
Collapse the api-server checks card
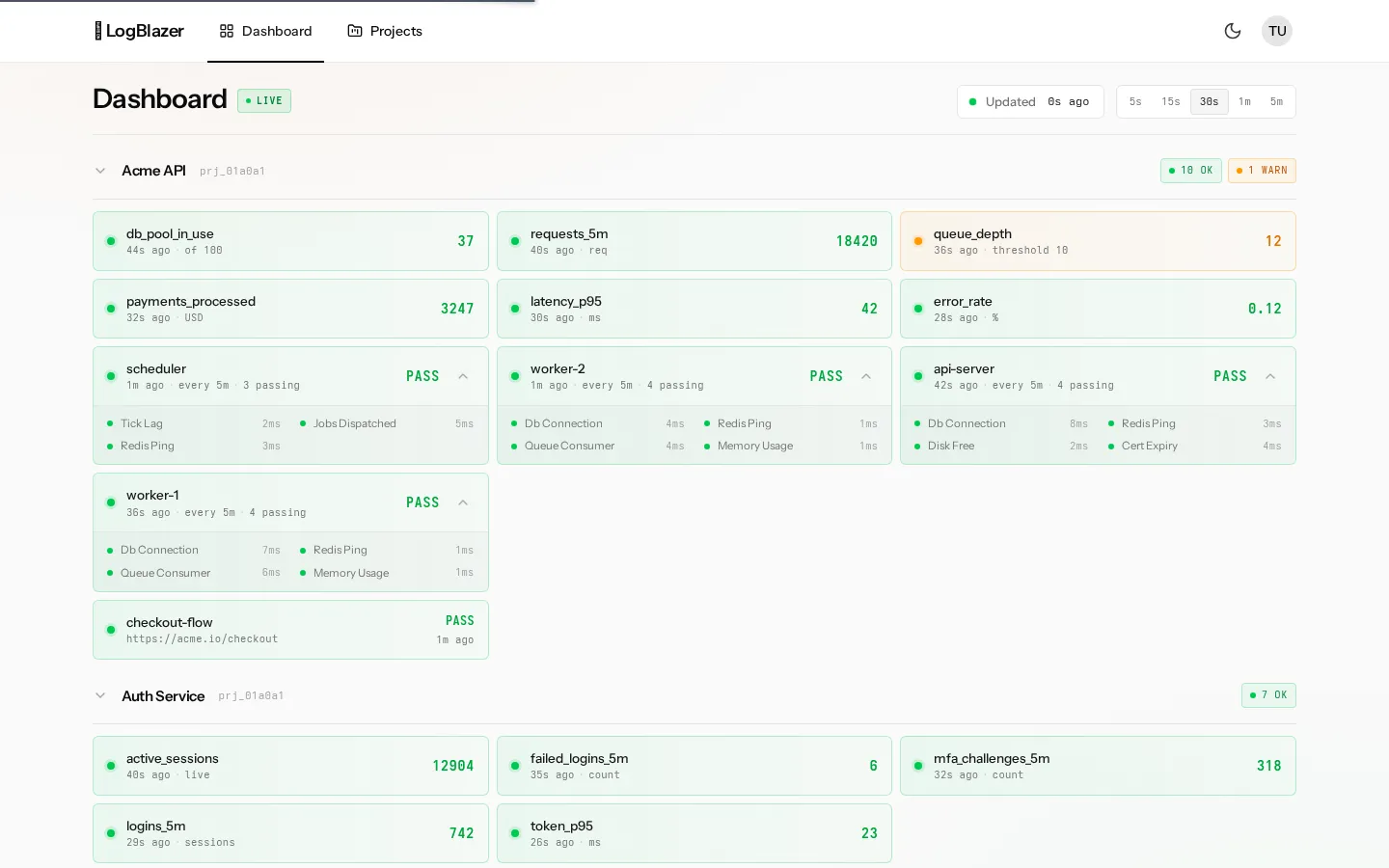coord(1270,376)
